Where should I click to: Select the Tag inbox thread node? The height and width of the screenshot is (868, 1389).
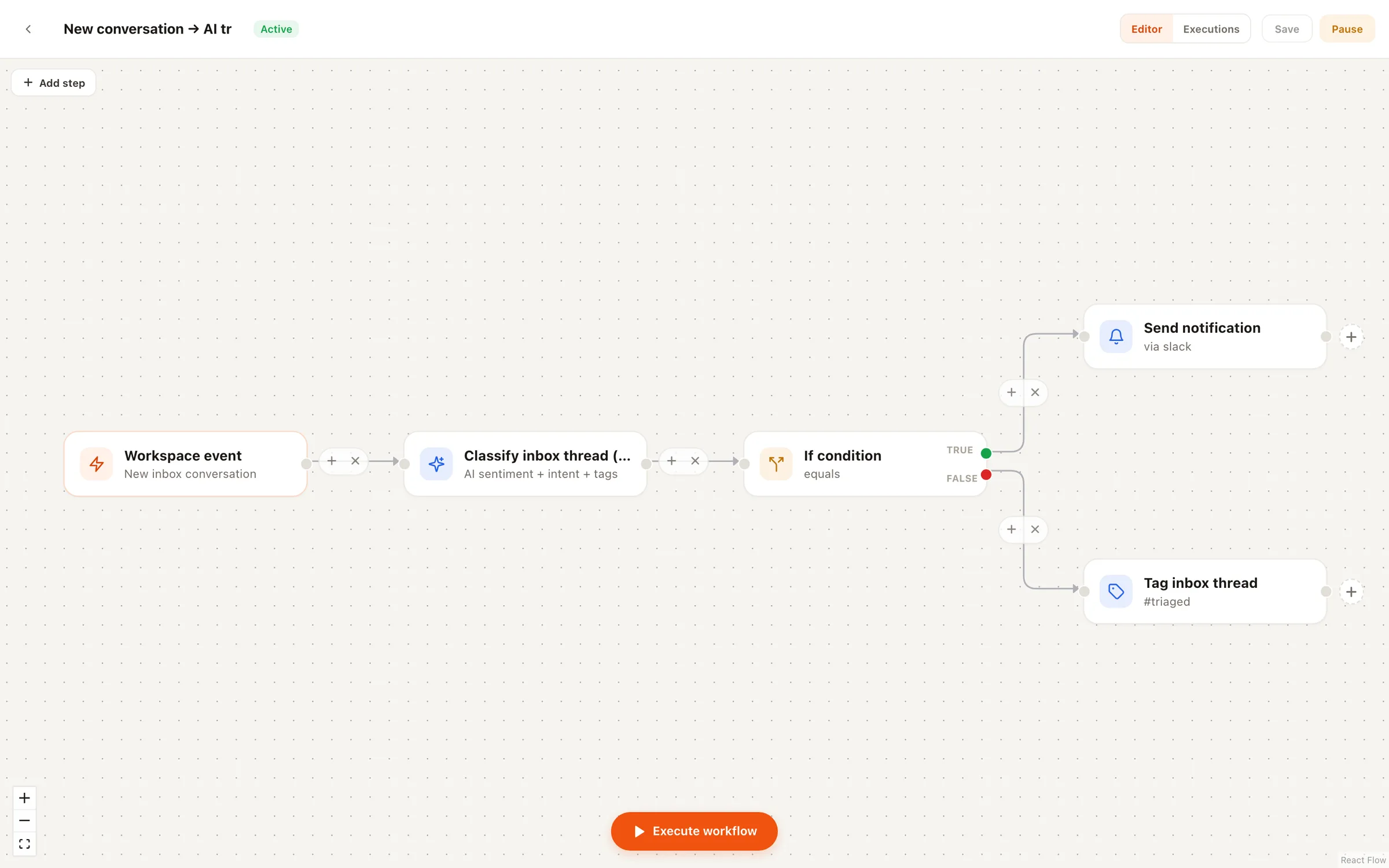pyautogui.click(x=1205, y=591)
